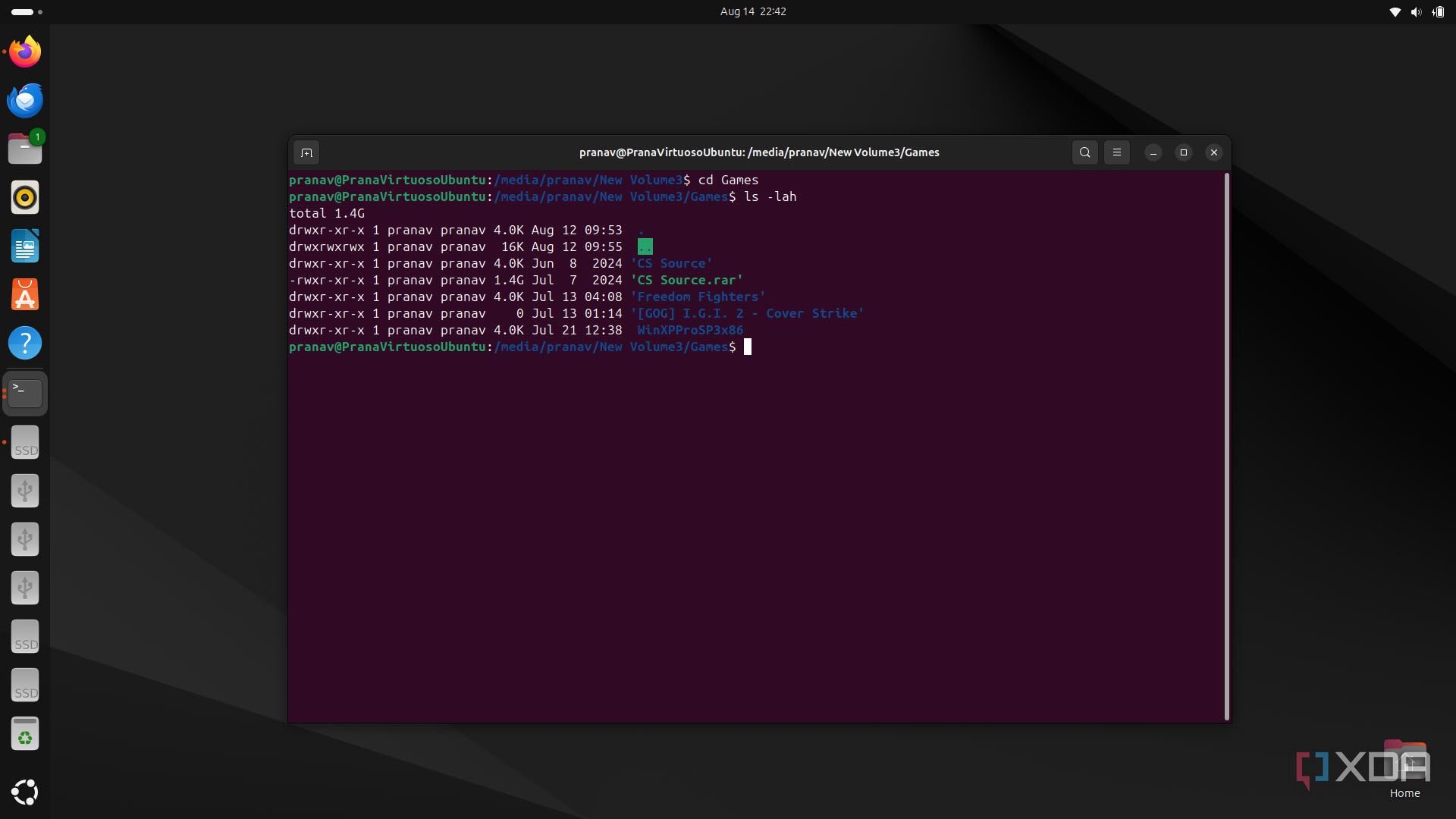The image size is (1456, 819).
Task: Open the volume speaker indicator
Action: [x=1416, y=12]
